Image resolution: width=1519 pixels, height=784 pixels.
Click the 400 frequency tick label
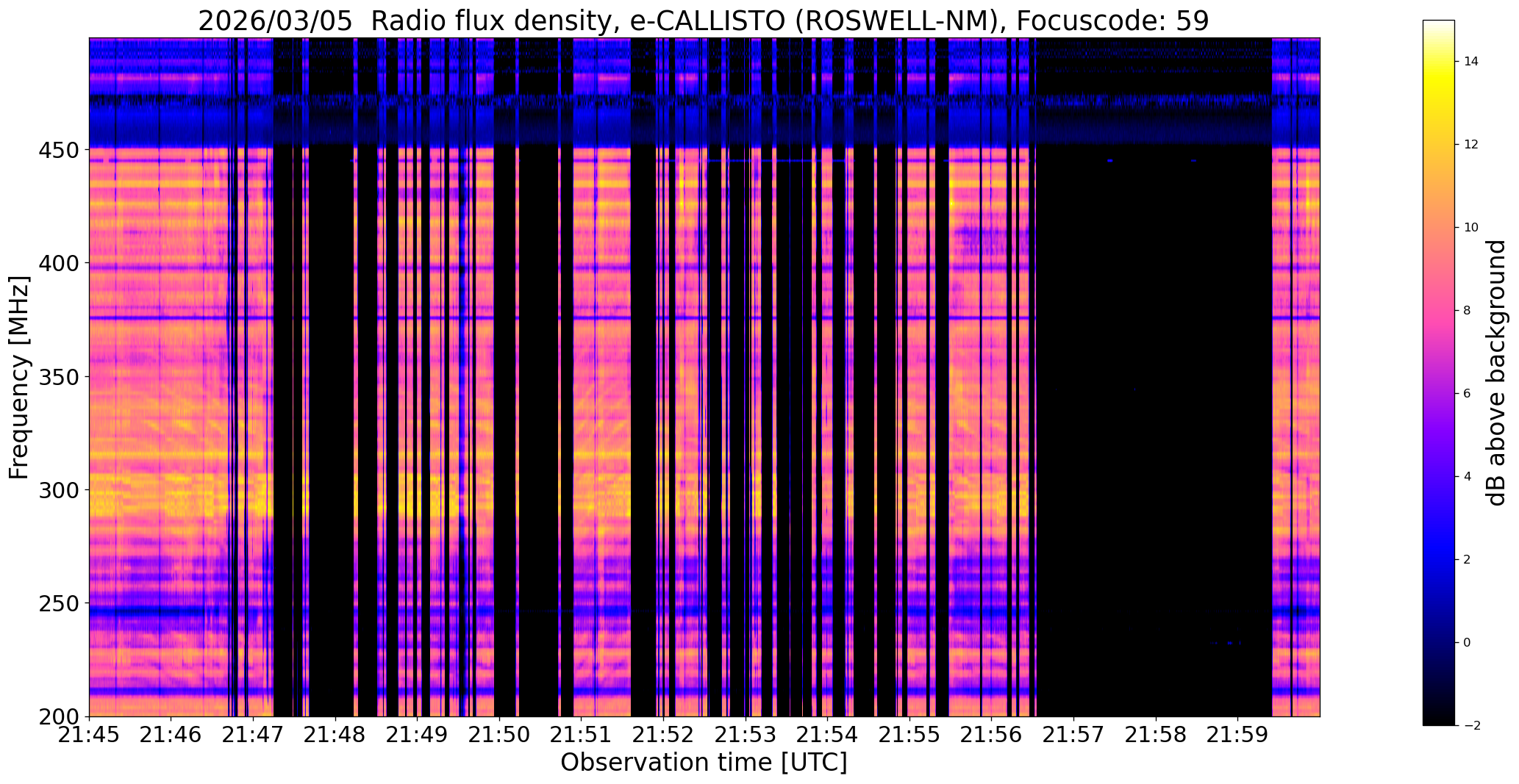[58, 263]
